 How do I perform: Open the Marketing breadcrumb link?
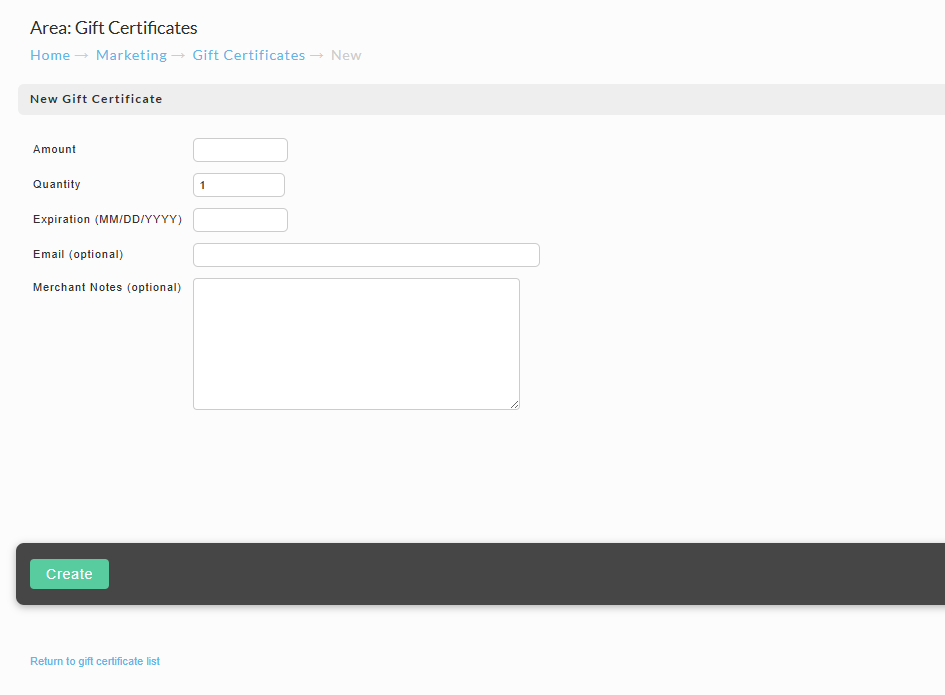[131, 55]
